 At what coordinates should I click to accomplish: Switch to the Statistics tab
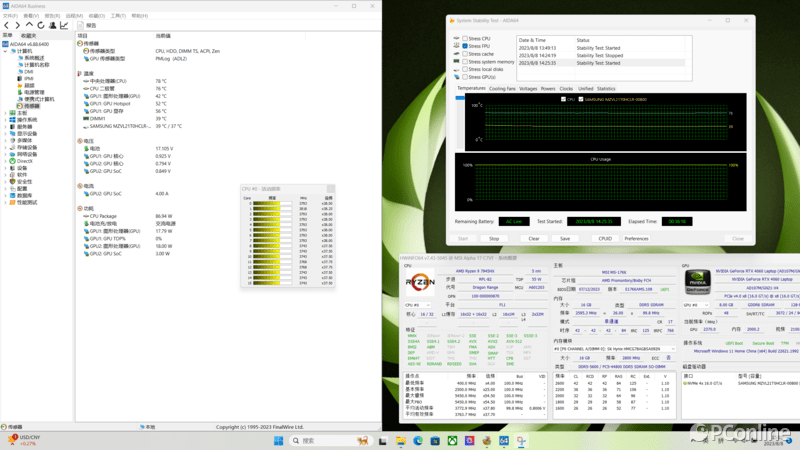[606, 89]
